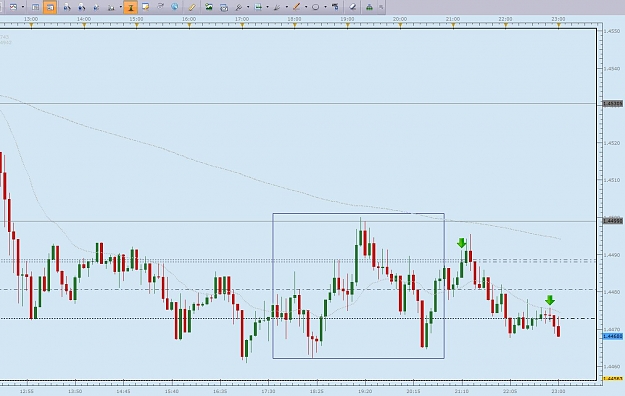The height and width of the screenshot is (396, 625).
Task: Click the 14:00 label on the upper time axis
Action: click(x=84, y=19)
